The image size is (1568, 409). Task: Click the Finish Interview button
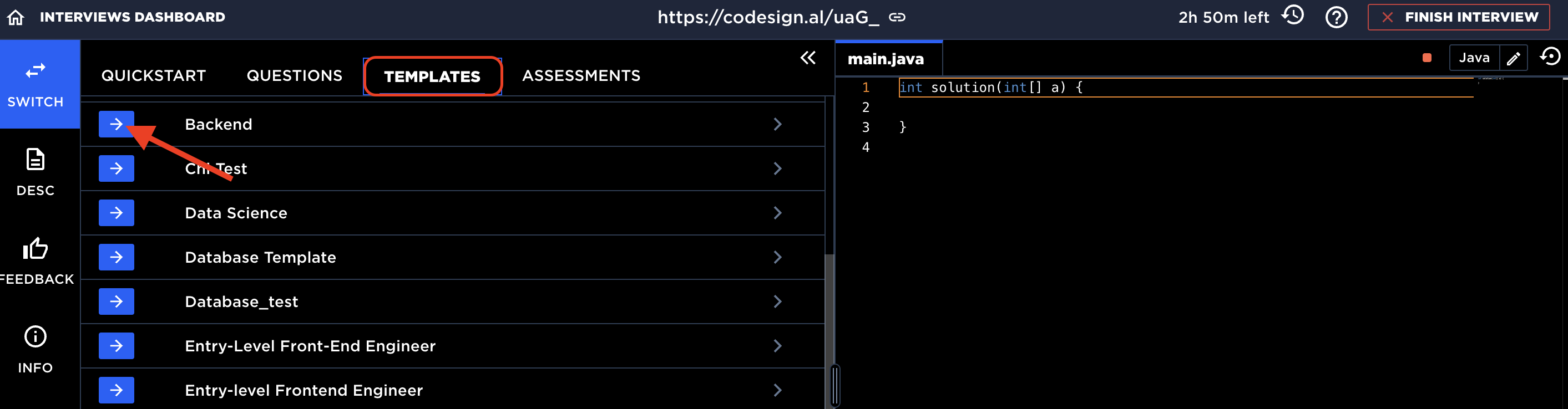point(1458,17)
